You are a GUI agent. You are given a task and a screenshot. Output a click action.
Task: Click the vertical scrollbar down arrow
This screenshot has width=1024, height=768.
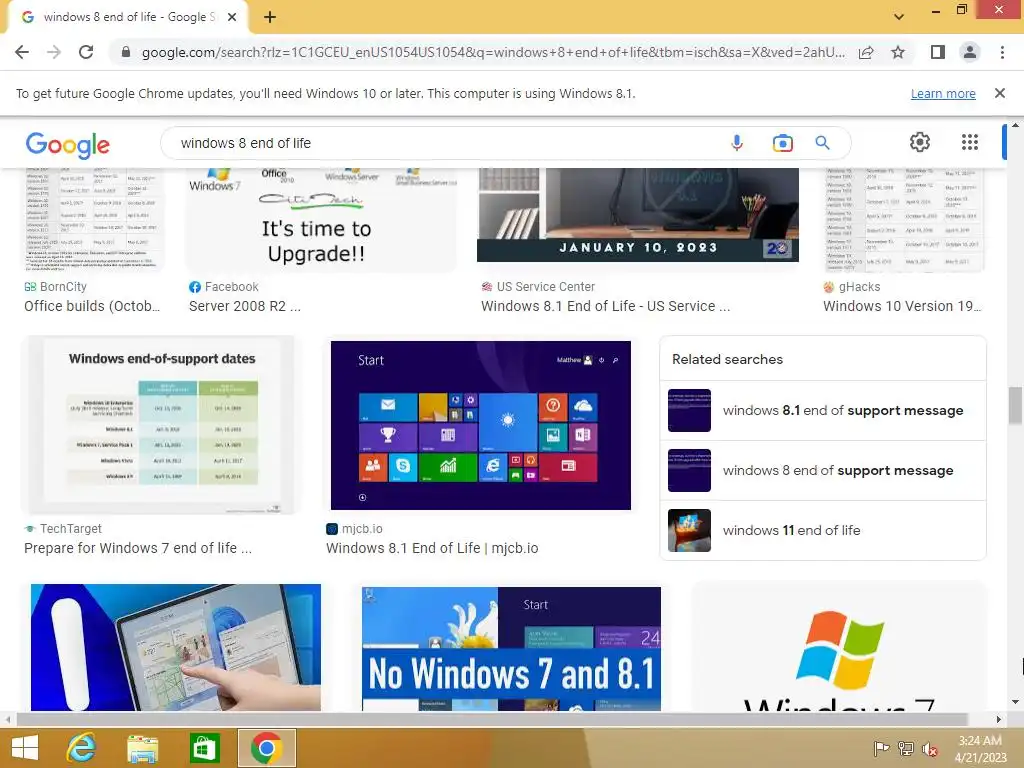pos(1015,702)
